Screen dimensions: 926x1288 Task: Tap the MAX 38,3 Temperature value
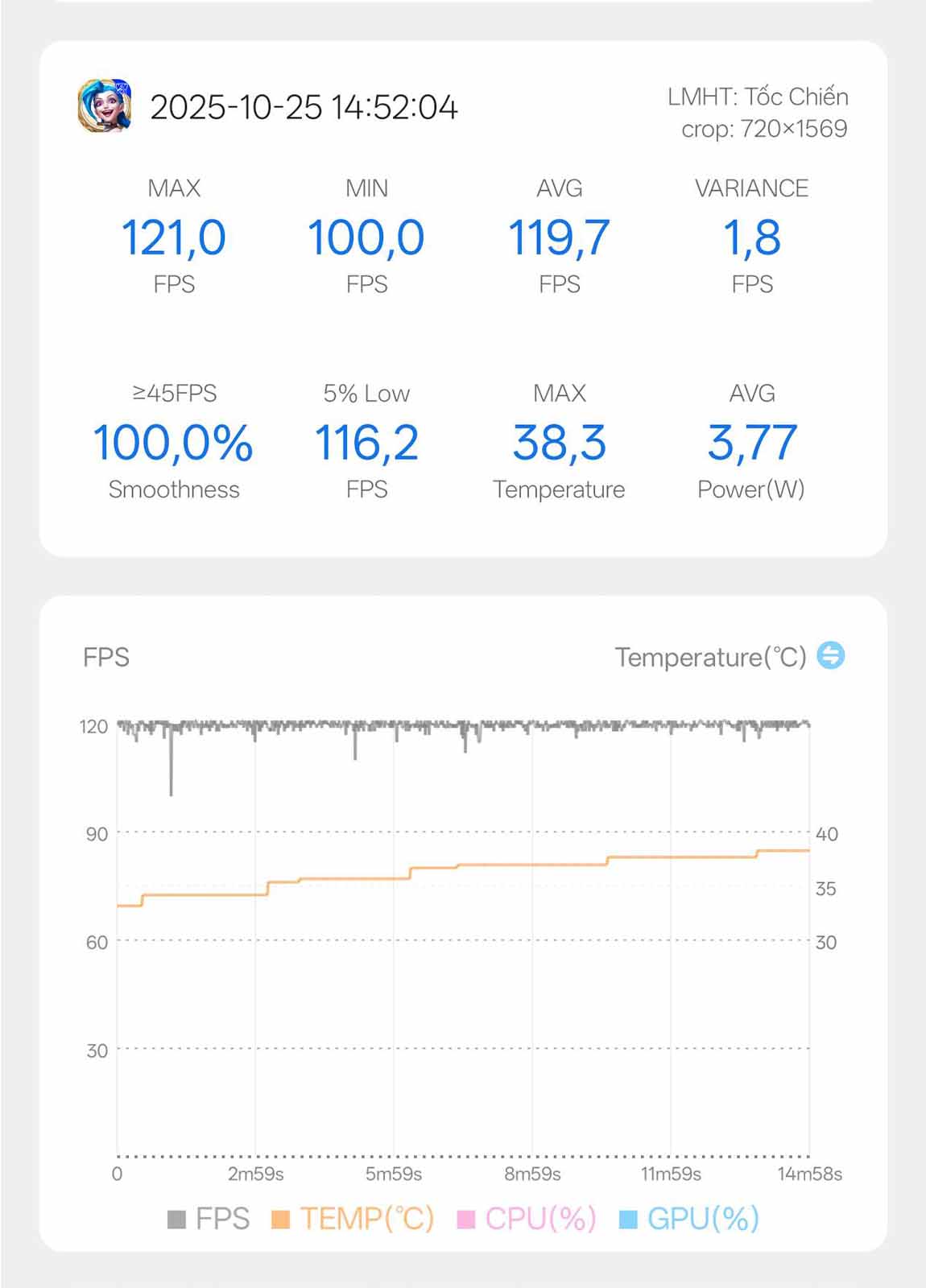559,441
